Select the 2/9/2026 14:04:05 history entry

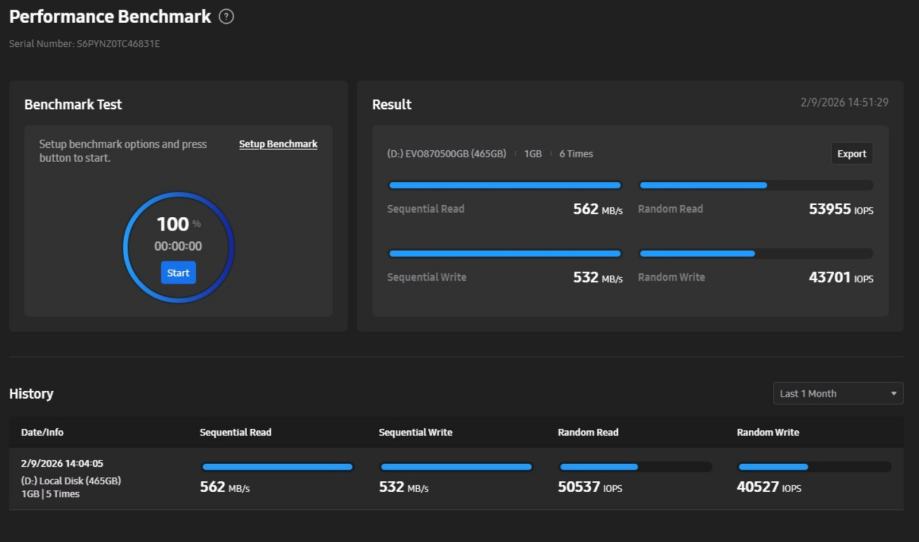tap(62, 464)
